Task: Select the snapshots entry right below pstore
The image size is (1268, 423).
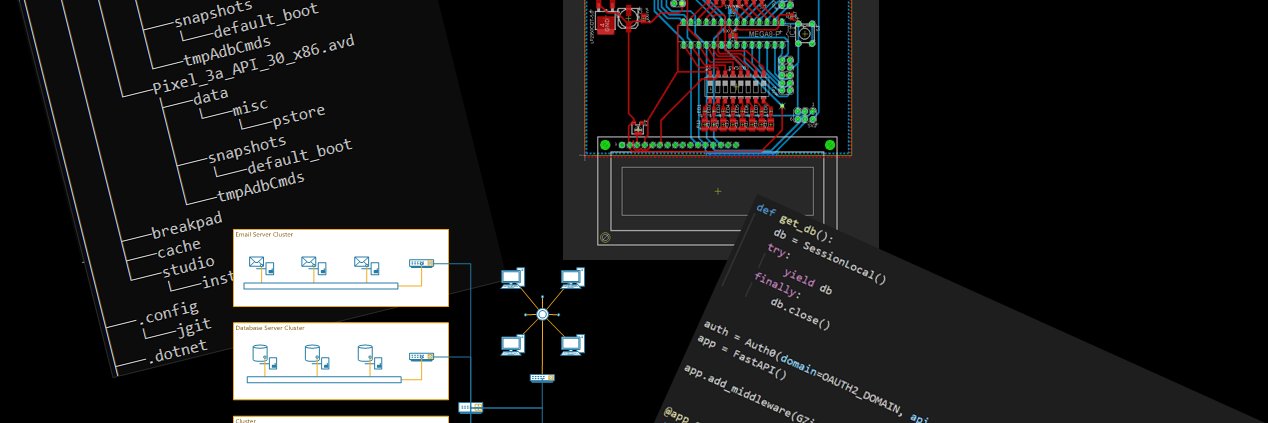Action: [247, 150]
